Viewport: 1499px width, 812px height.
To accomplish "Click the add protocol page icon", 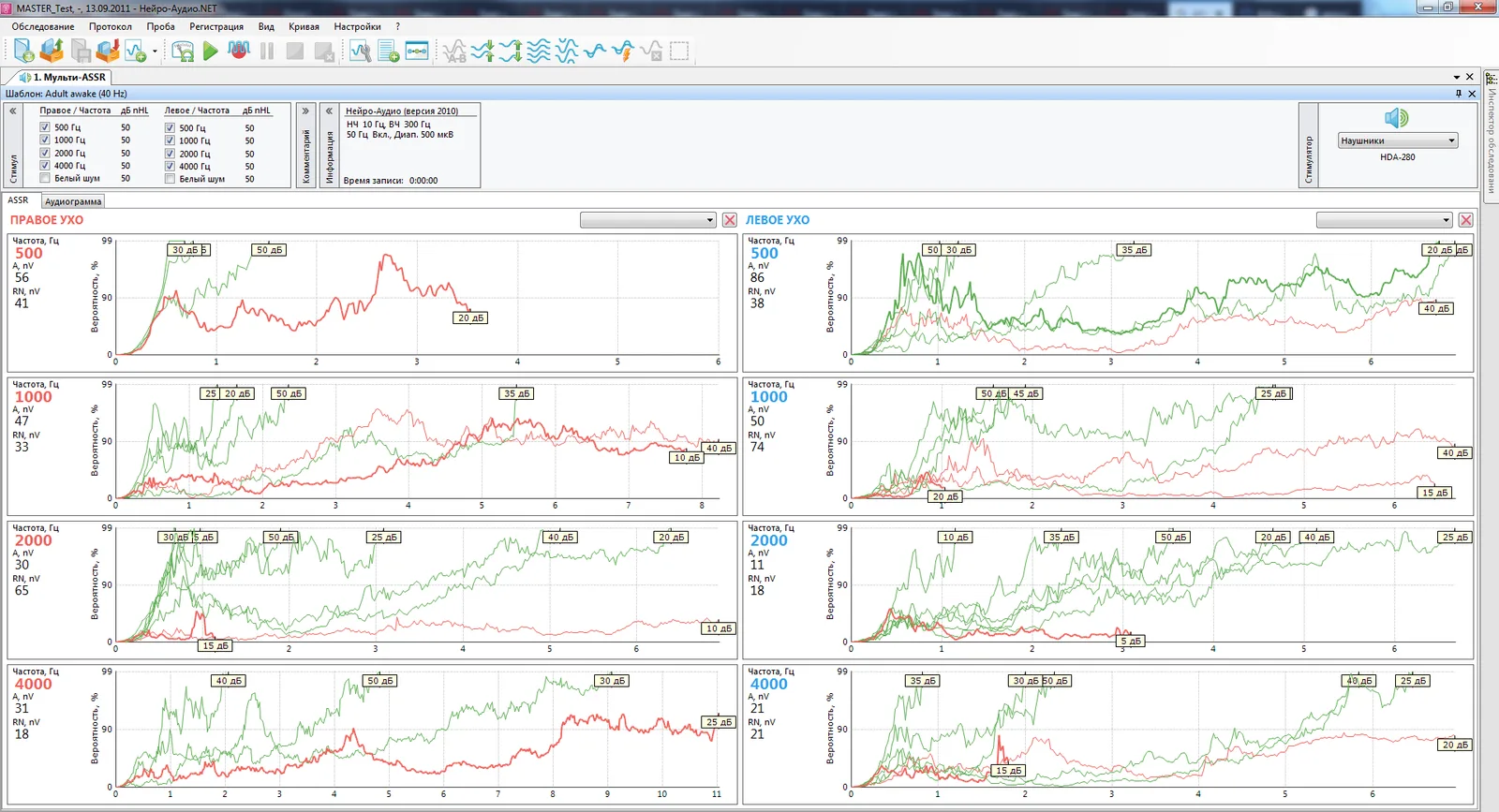I will [x=389, y=51].
